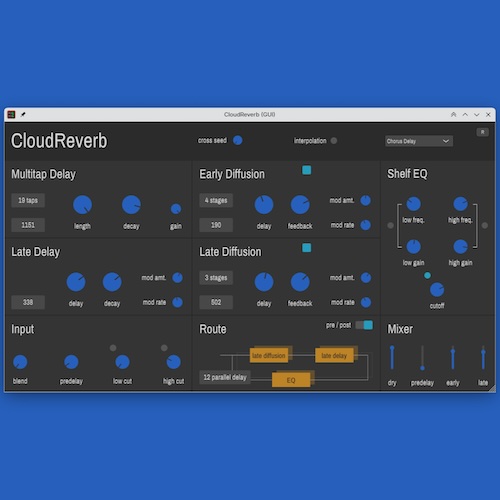This screenshot has width=500, height=500.
Task: Click the Early Diffusion mod amt. knob
Action: 366,200
